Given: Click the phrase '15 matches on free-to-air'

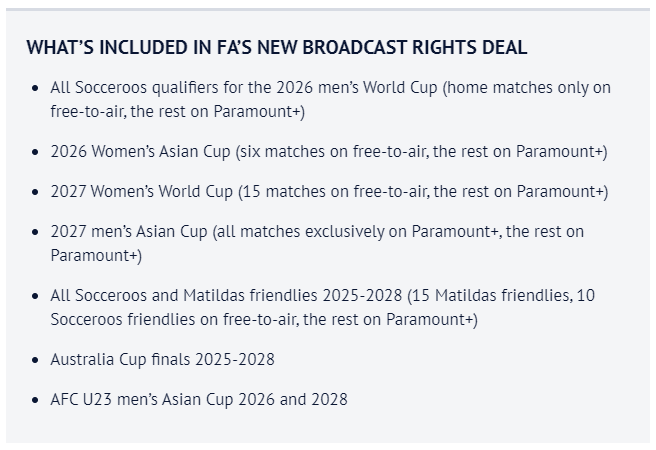Looking at the screenshot, I should [x=335, y=192].
